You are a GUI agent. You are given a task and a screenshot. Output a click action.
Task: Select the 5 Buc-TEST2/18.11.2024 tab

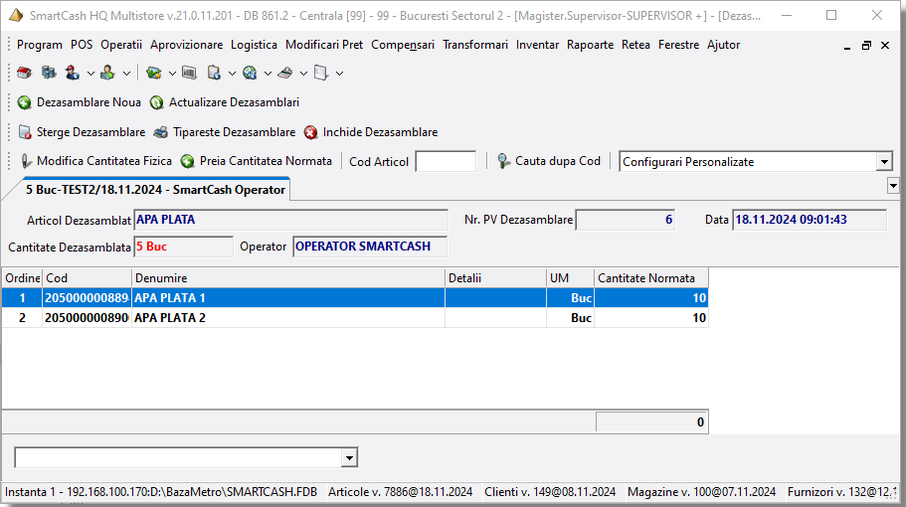(155, 190)
